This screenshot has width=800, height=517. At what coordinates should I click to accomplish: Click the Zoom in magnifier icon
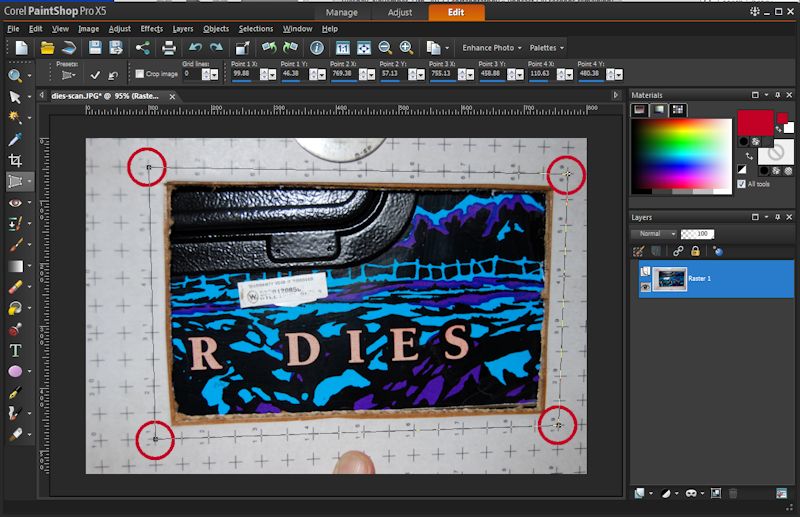[x=406, y=47]
